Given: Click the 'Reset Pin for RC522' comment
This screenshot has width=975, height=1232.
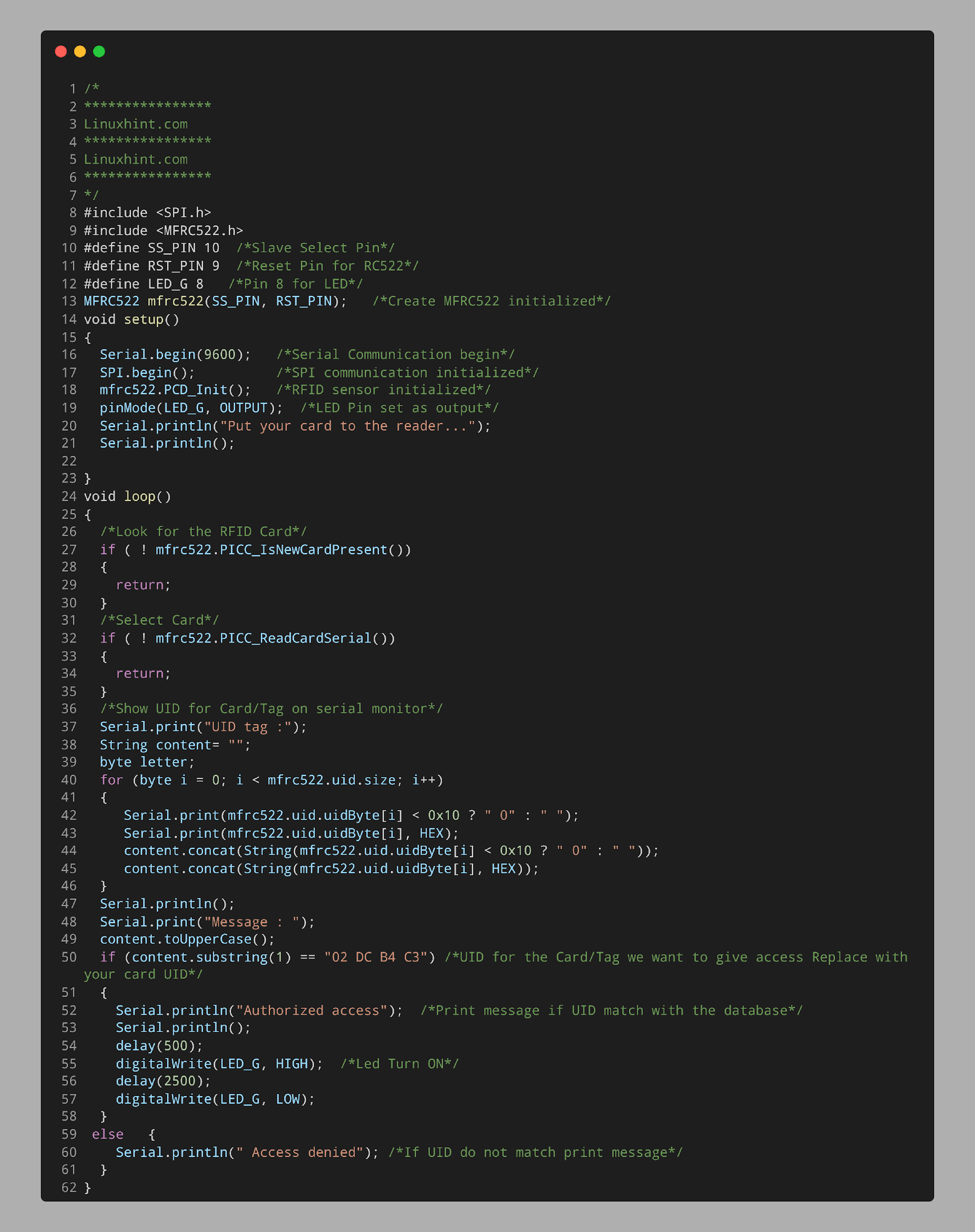Looking at the screenshot, I should [x=328, y=266].
